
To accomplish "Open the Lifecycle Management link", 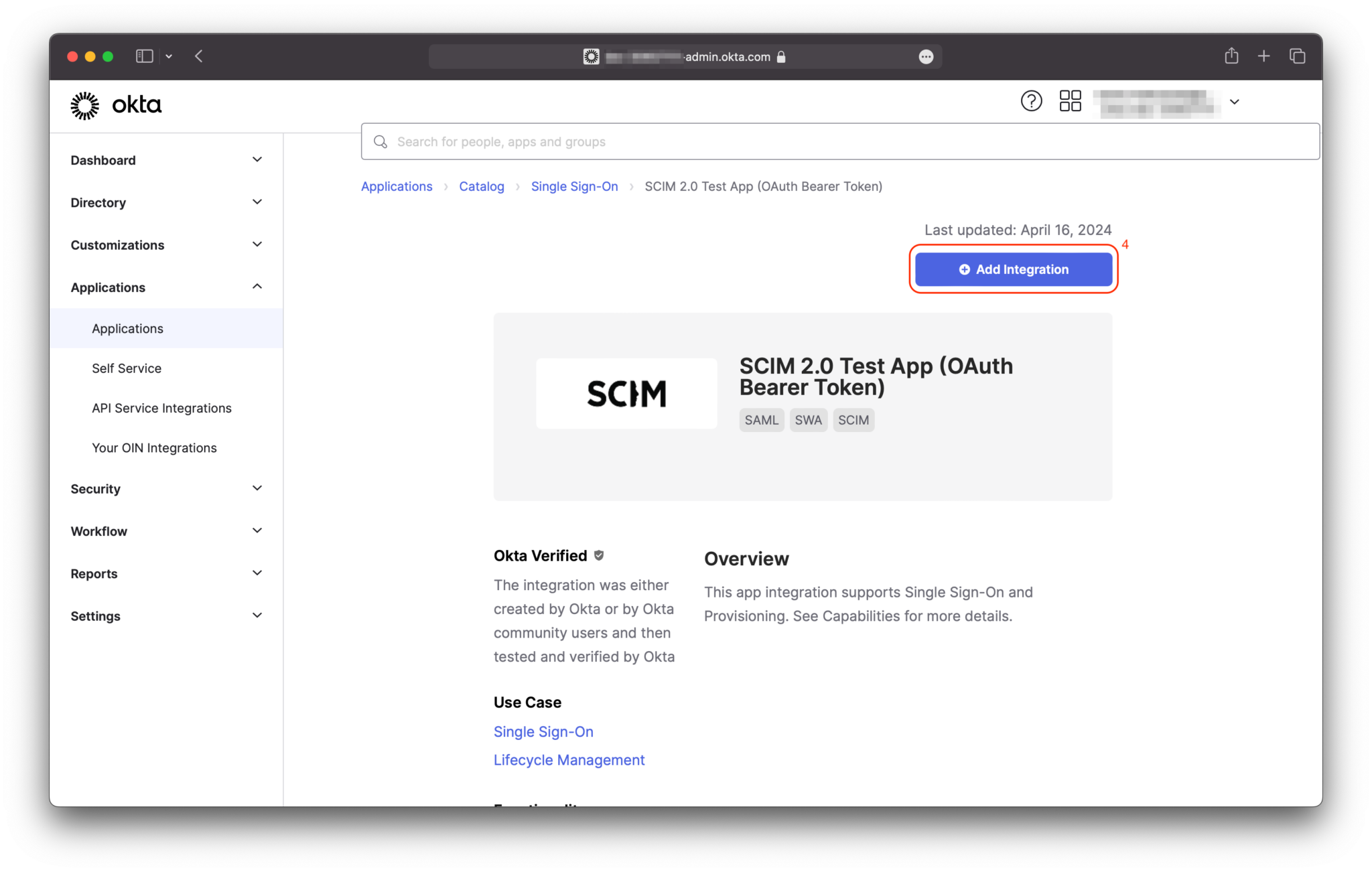I will [x=569, y=759].
